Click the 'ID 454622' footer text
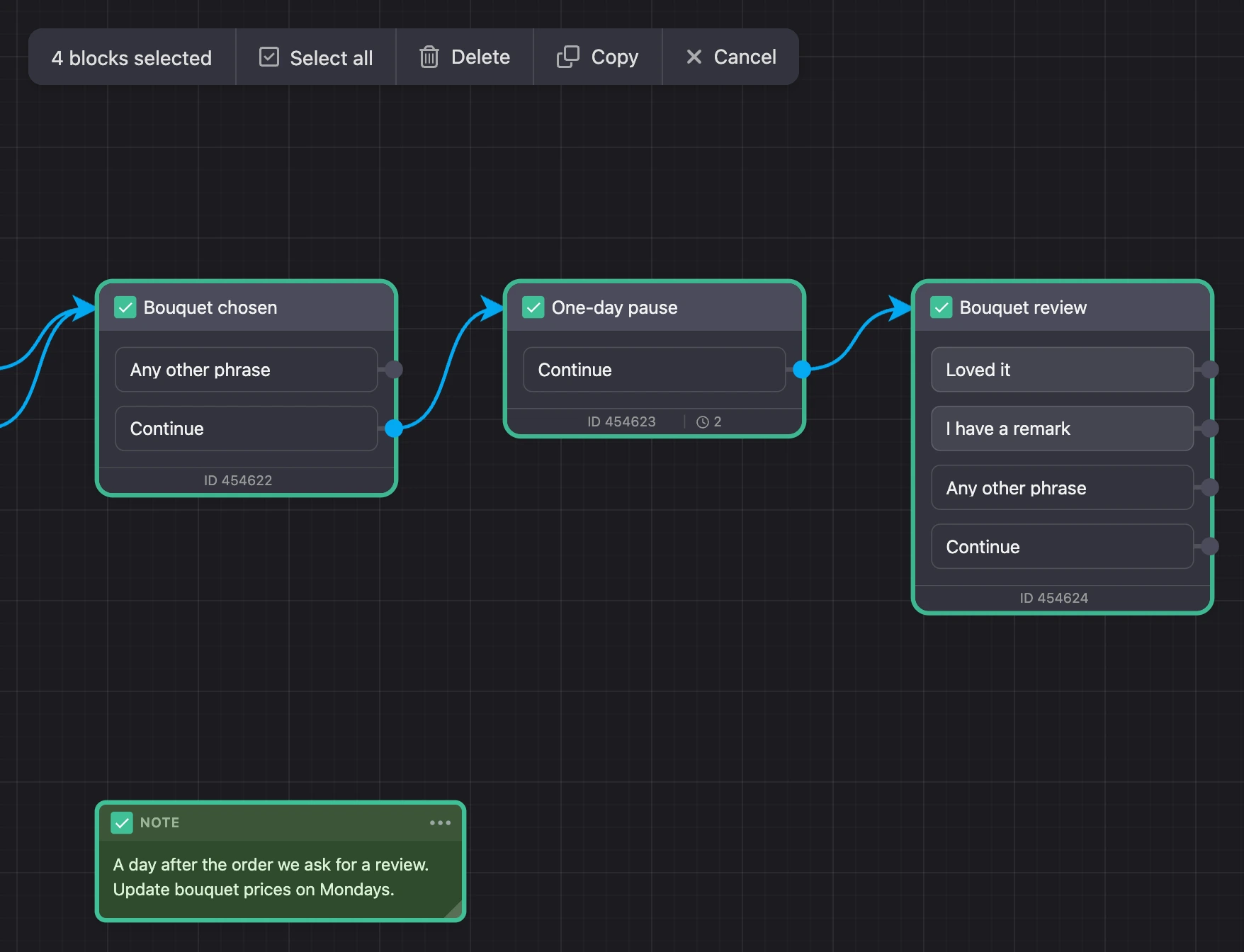The image size is (1244, 952). (238, 480)
